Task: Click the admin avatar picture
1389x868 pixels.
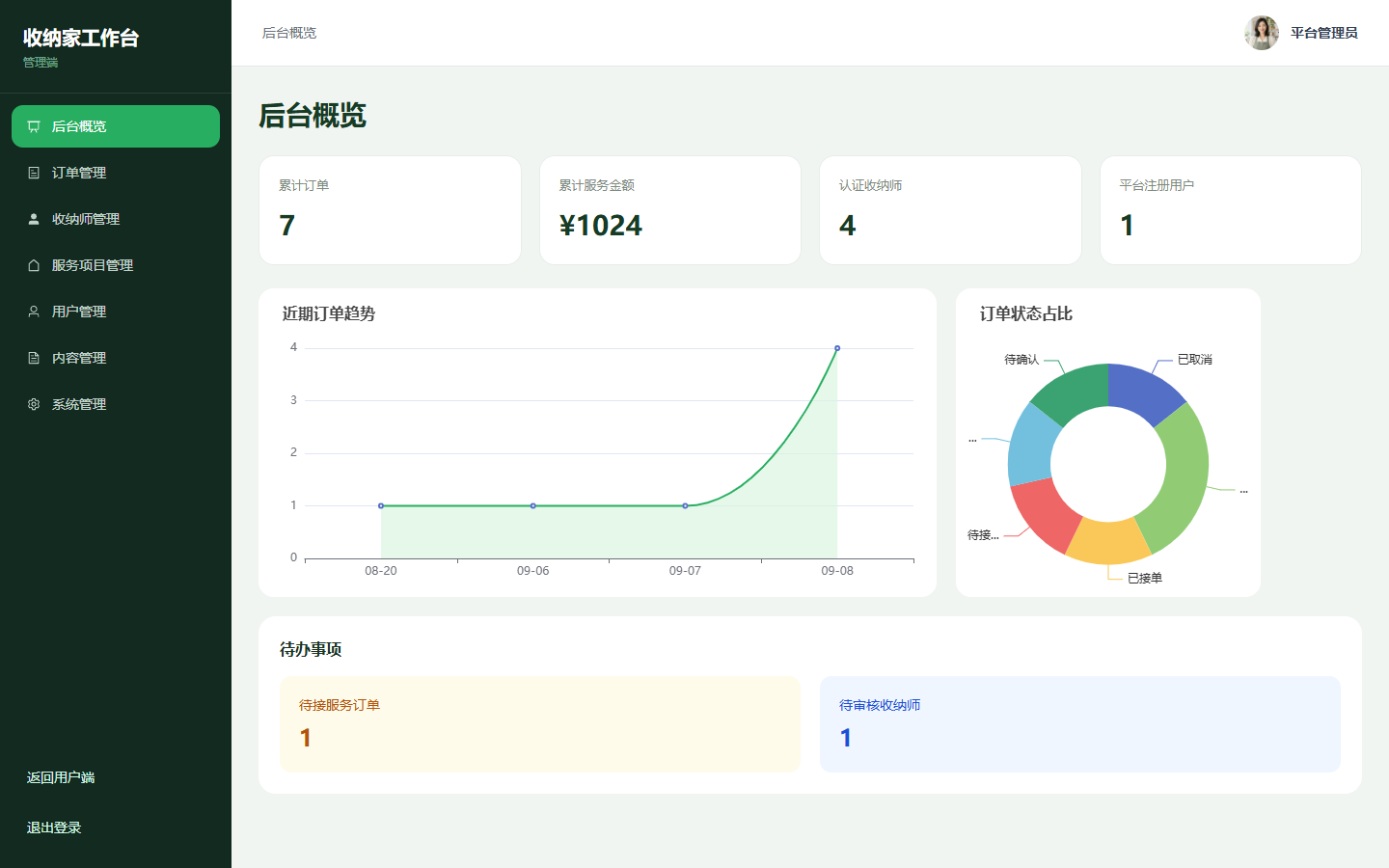Action: 1262,33
